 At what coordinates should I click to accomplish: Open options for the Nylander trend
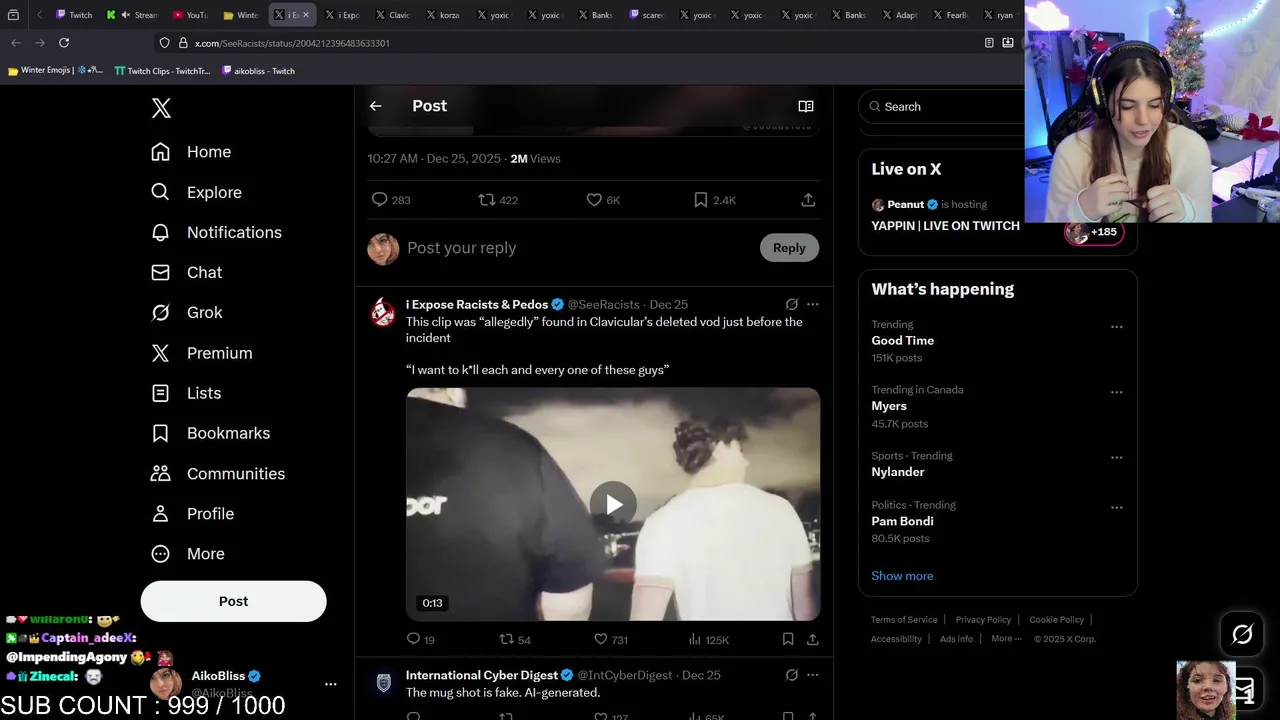[1116, 458]
